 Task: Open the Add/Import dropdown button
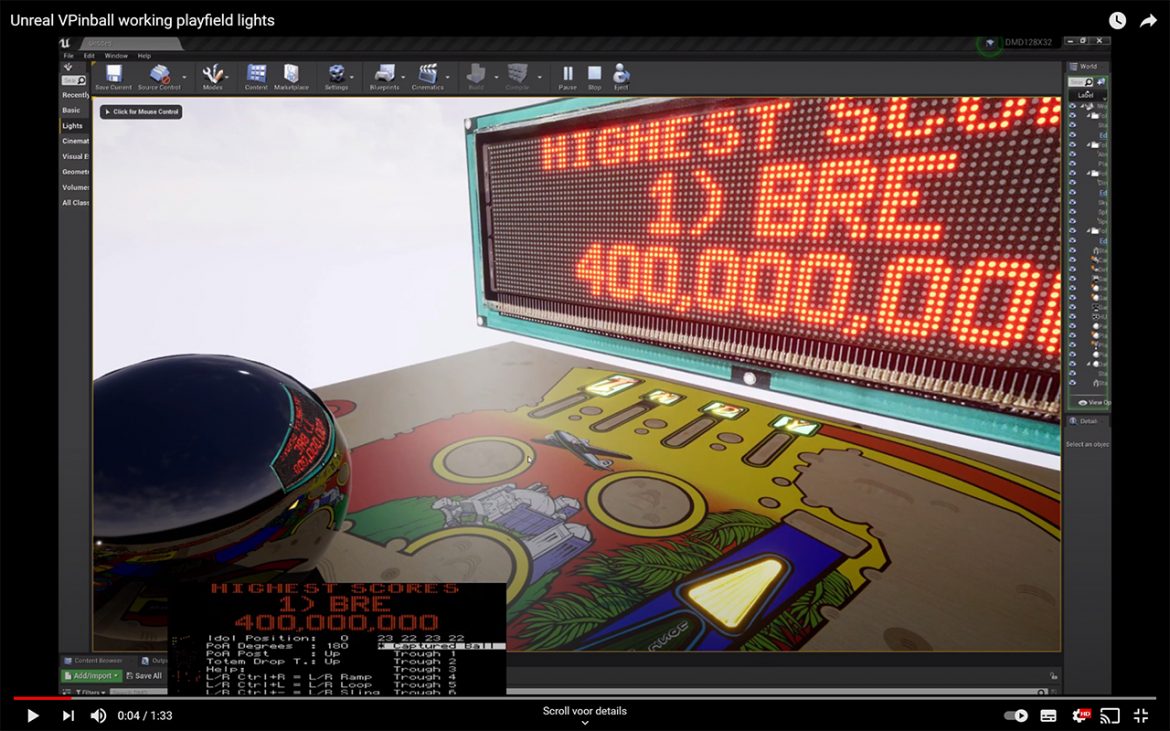coord(92,676)
